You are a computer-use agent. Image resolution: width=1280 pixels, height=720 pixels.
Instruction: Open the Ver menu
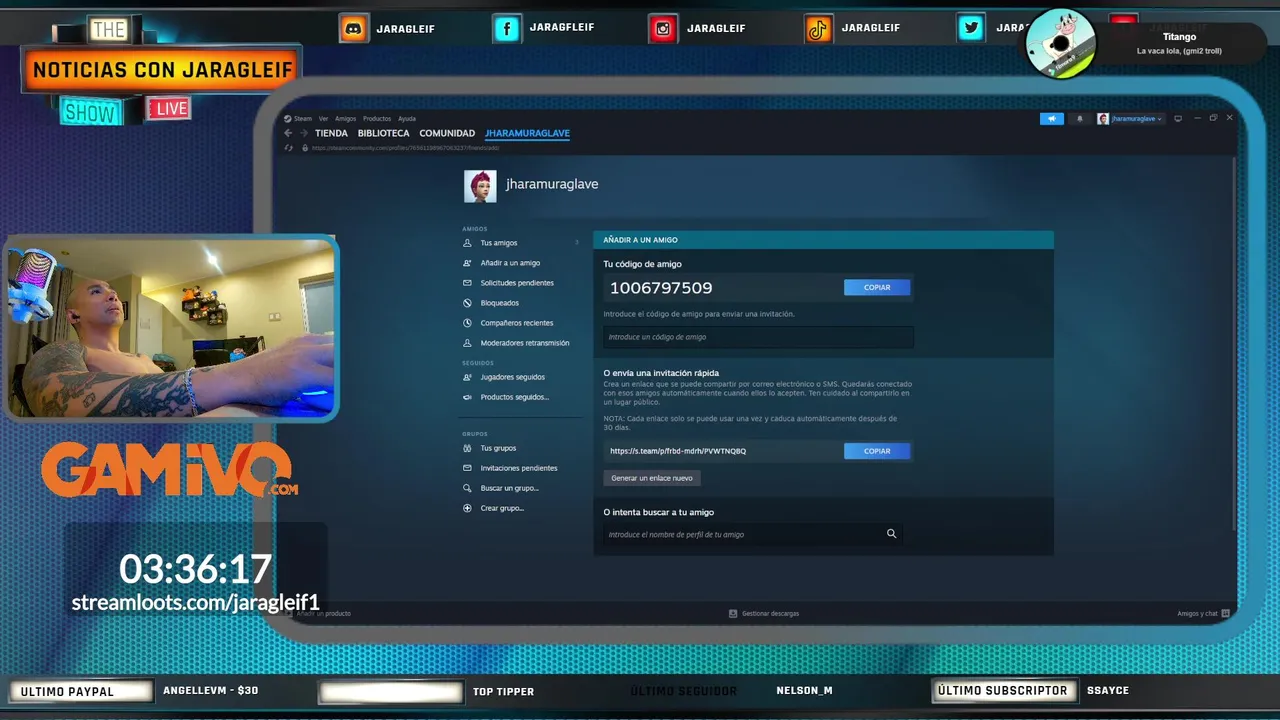(x=323, y=119)
